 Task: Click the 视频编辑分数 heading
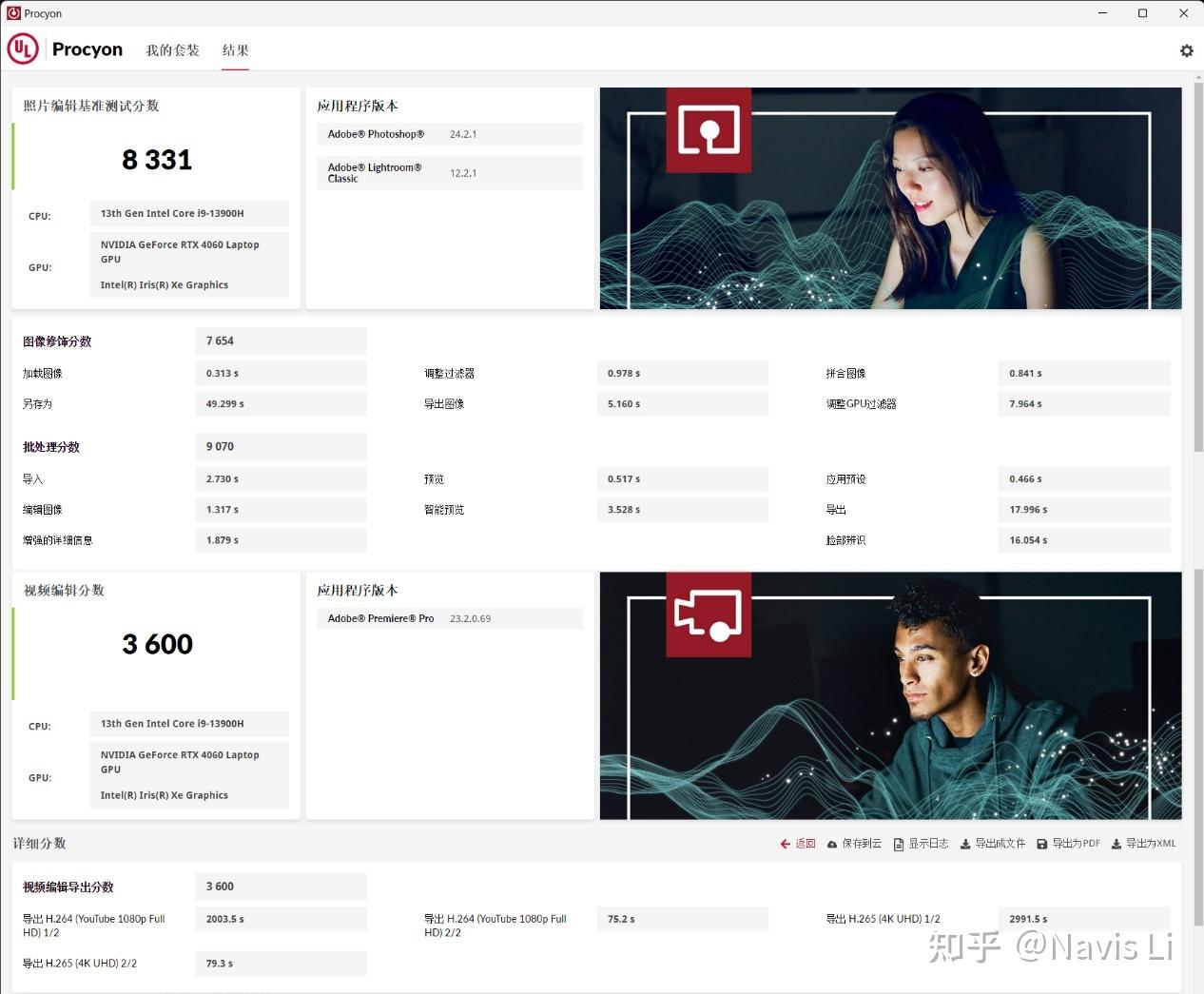tap(64, 591)
